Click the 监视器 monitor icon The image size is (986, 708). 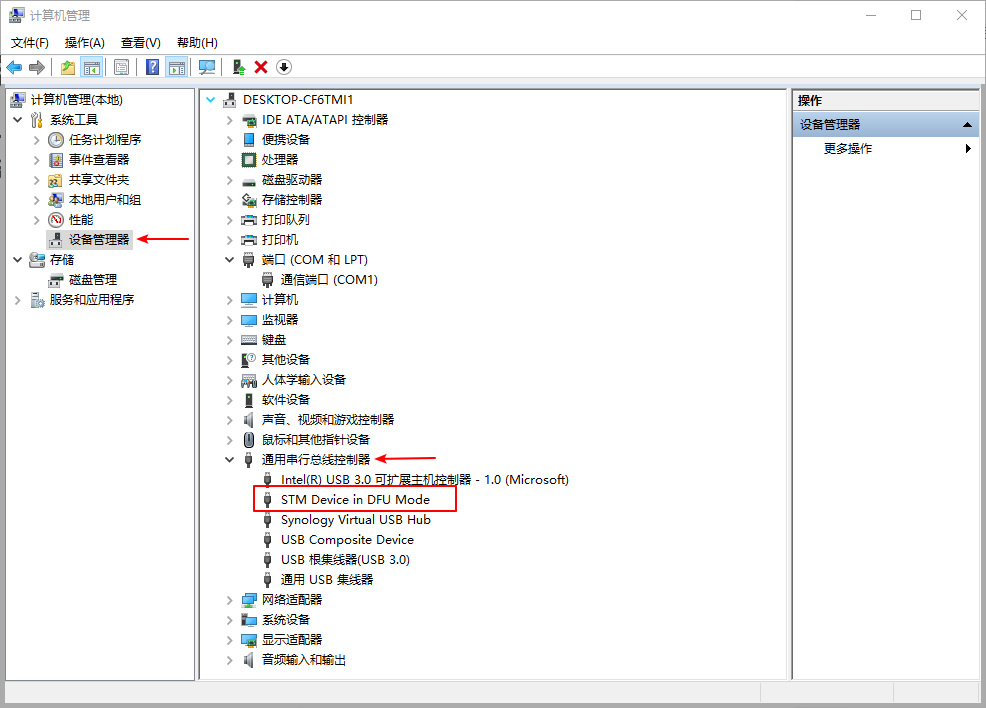pos(249,320)
